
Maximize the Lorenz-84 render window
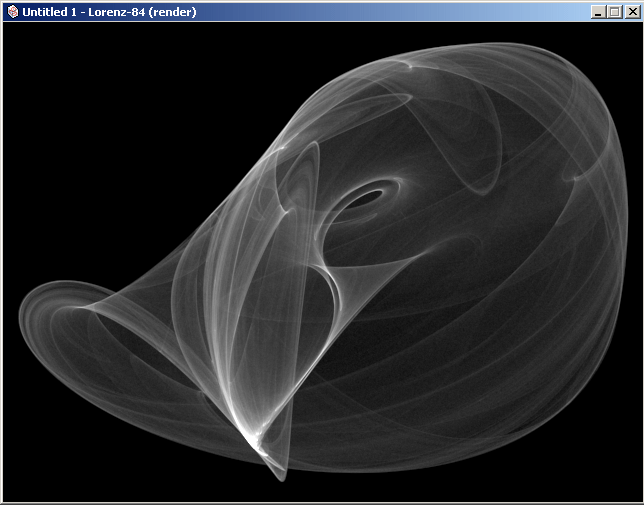coord(615,12)
